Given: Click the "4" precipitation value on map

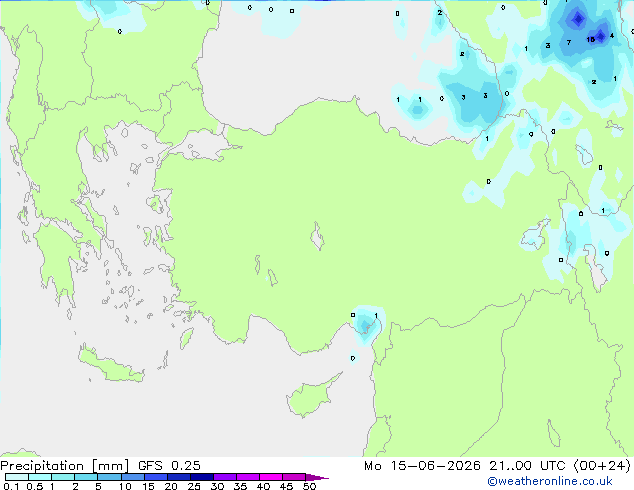Looking at the screenshot, I should pyautogui.click(x=612, y=36).
